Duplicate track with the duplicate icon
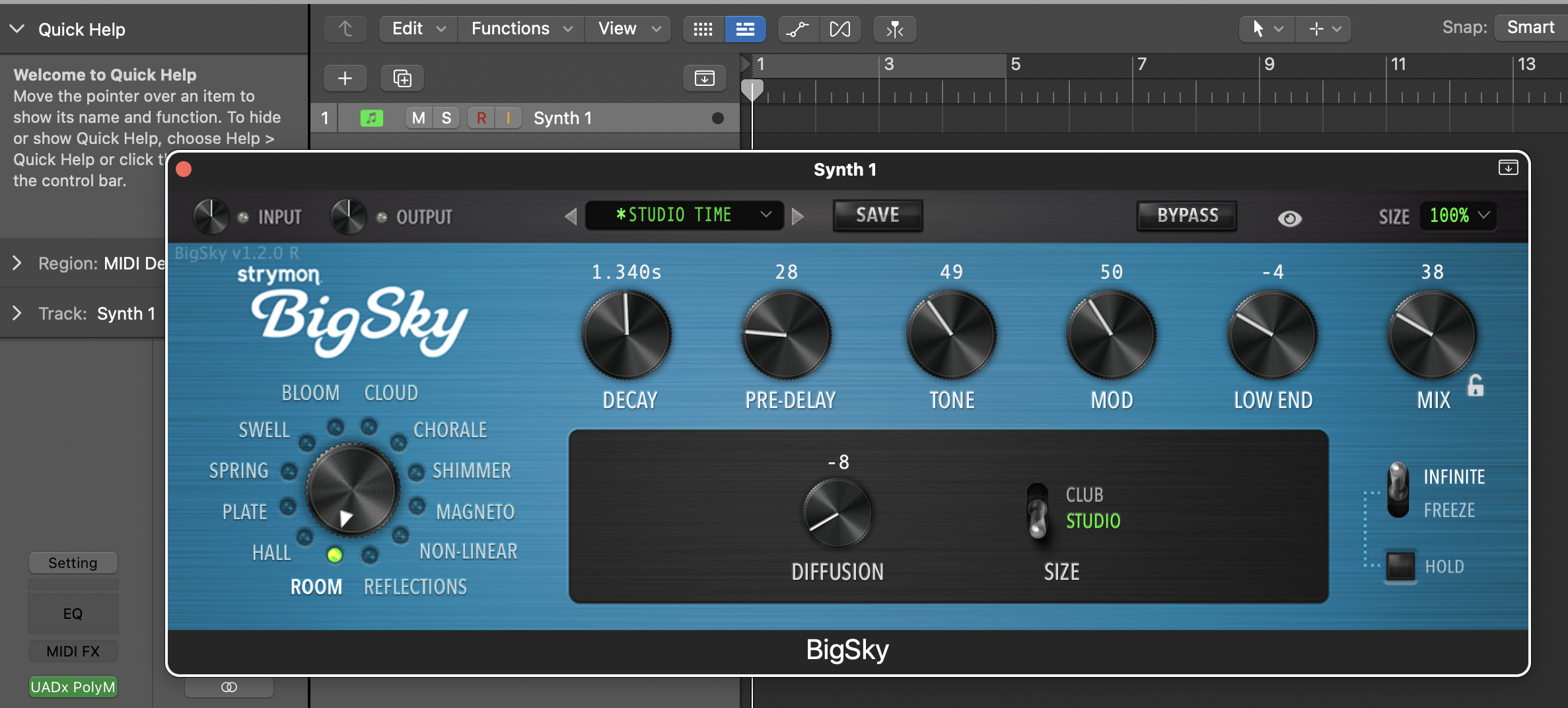Viewport: 1568px width, 708px height. 402,79
